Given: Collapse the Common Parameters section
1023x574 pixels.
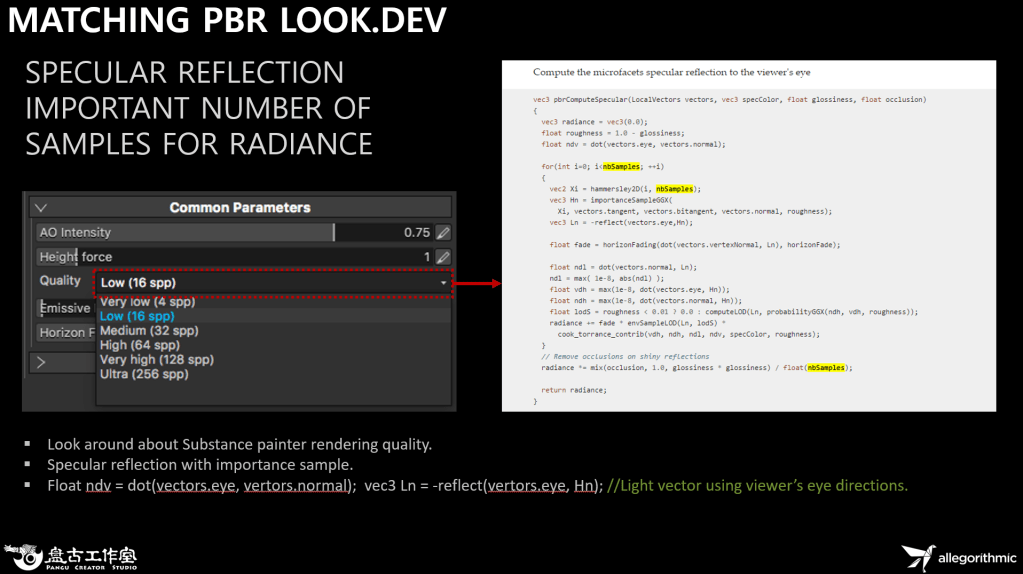Looking at the screenshot, I should [41, 208].
